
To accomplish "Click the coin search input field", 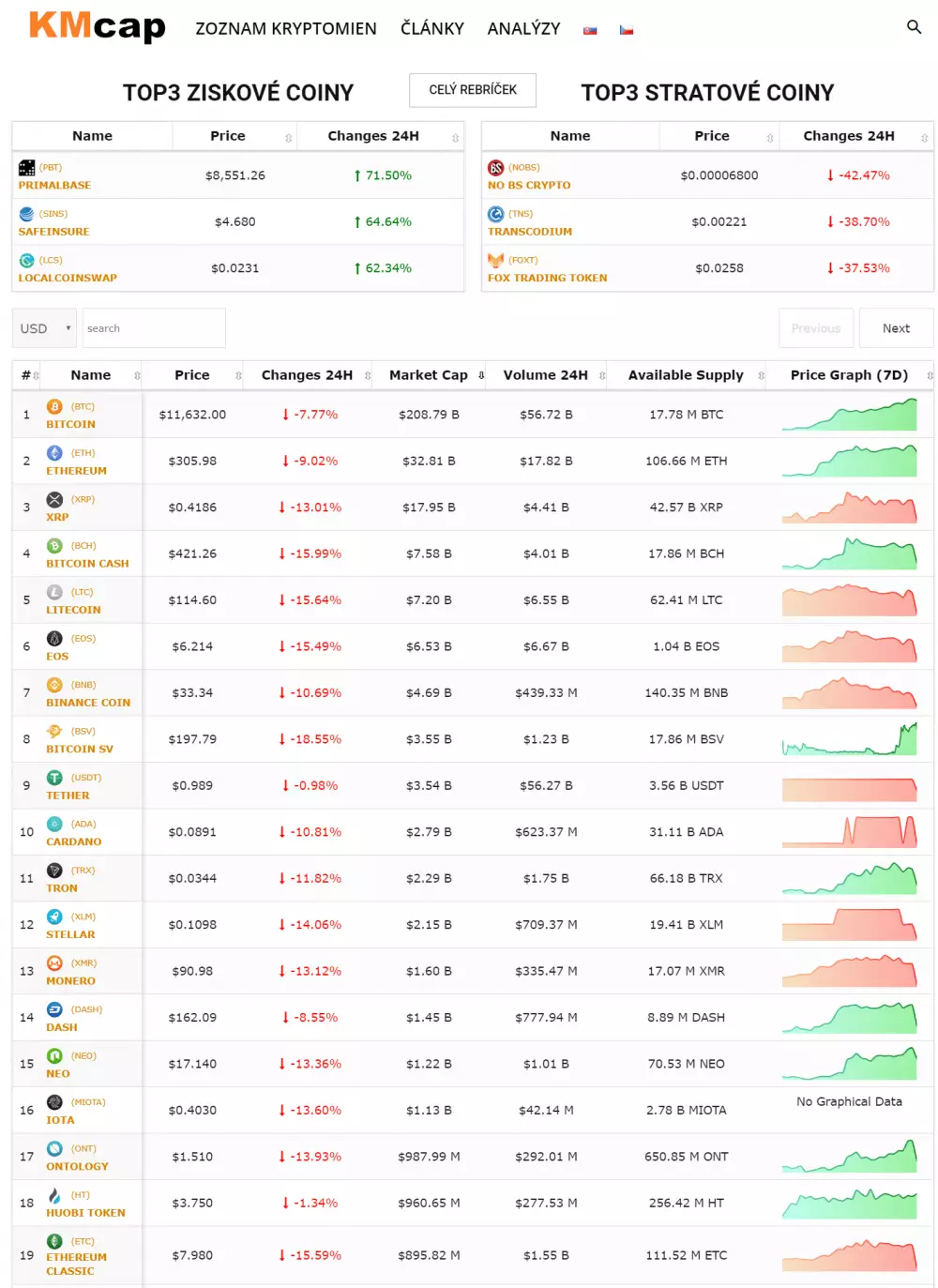I will (x=154, y=328).
